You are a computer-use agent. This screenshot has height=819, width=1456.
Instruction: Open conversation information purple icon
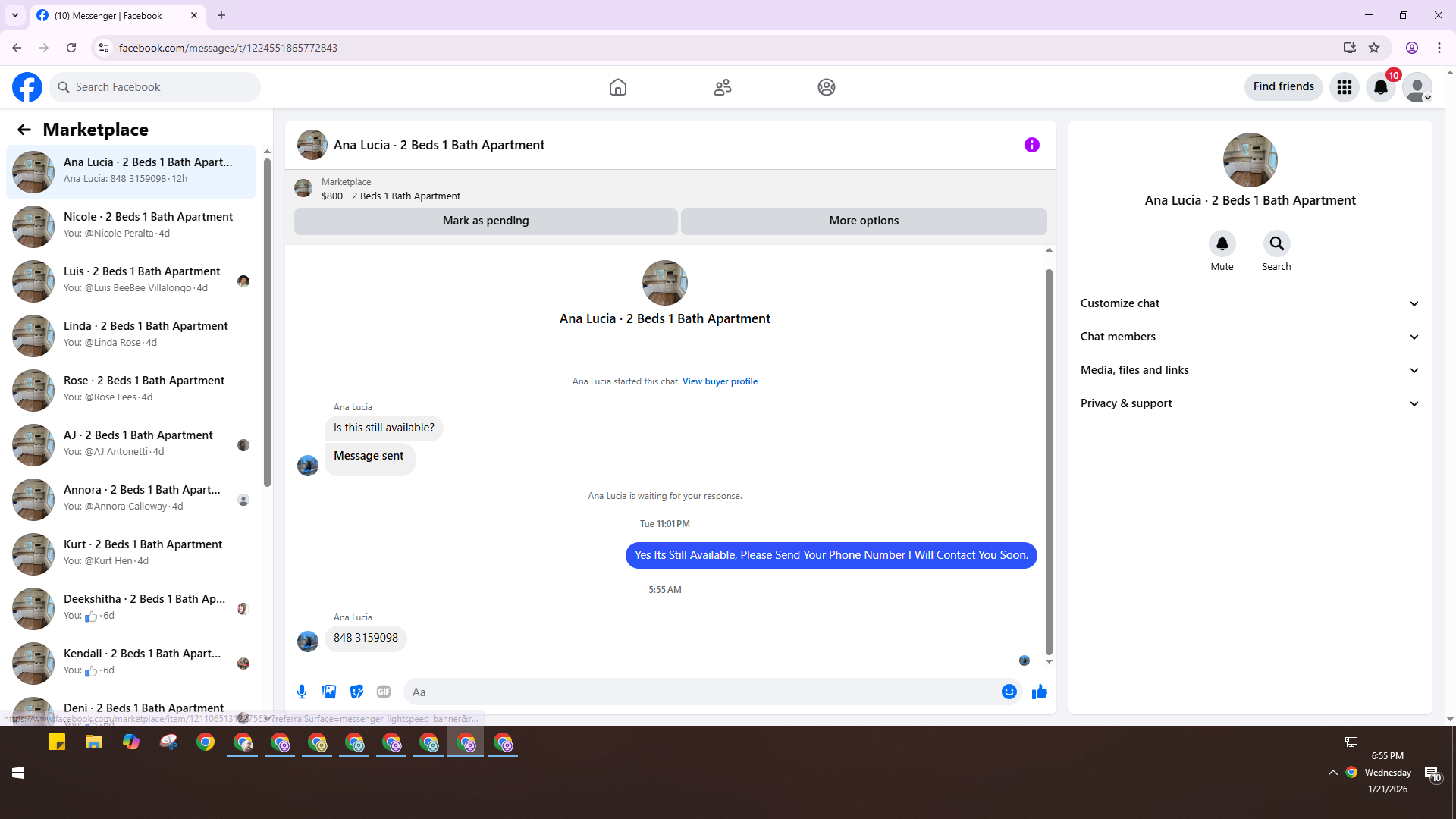(1031, 145)
